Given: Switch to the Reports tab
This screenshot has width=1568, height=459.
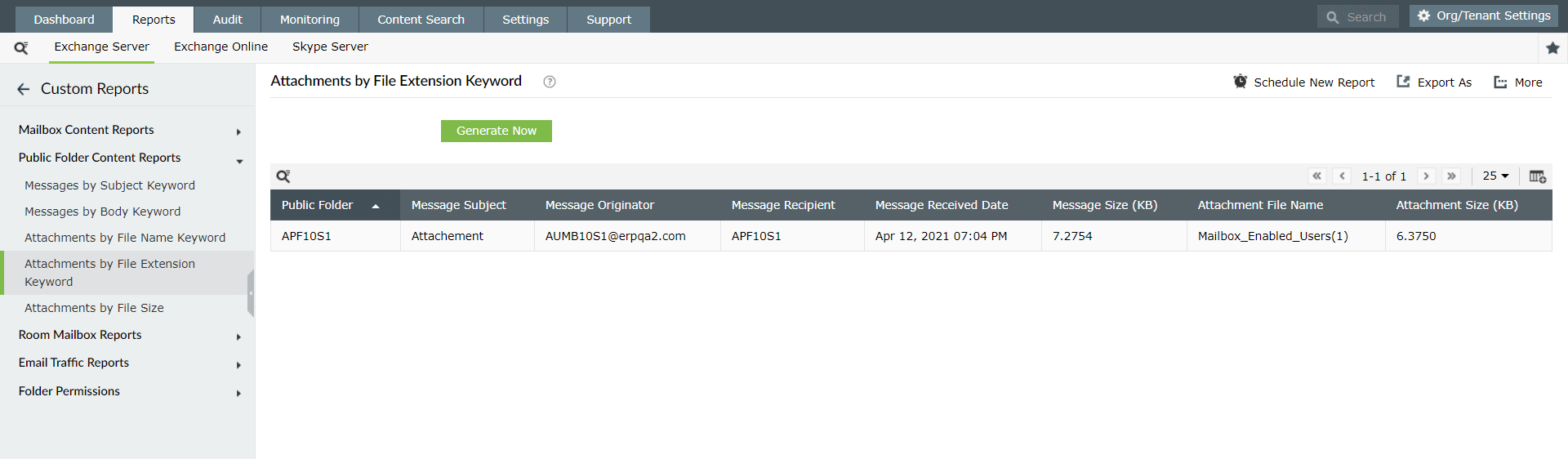Looking at the screenshot, I should [154, 20].
